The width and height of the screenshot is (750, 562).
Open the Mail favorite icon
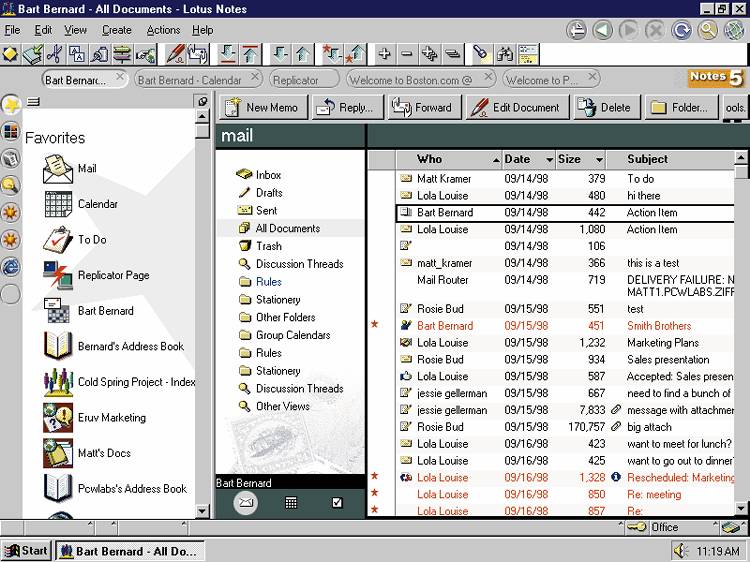pos(58,169)
